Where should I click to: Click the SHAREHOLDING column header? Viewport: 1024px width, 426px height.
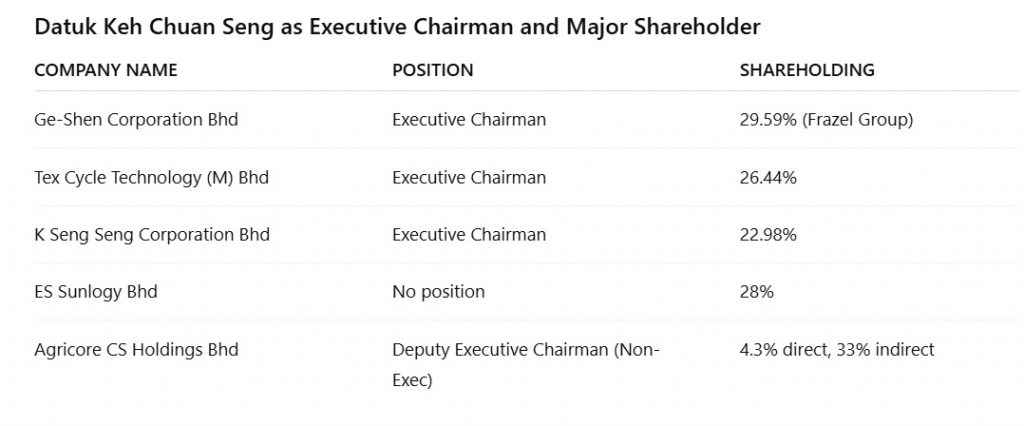point(806,70)
